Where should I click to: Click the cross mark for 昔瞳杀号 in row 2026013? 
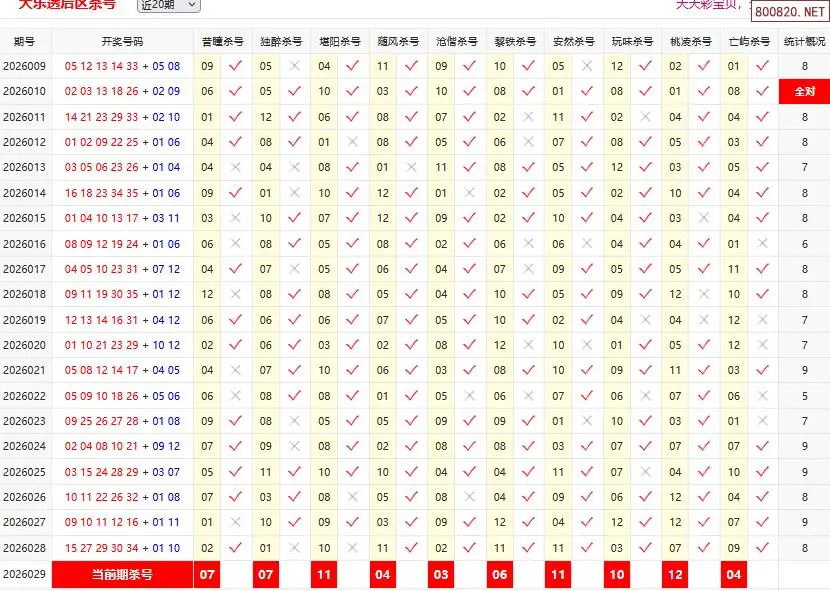coord(236,168)
